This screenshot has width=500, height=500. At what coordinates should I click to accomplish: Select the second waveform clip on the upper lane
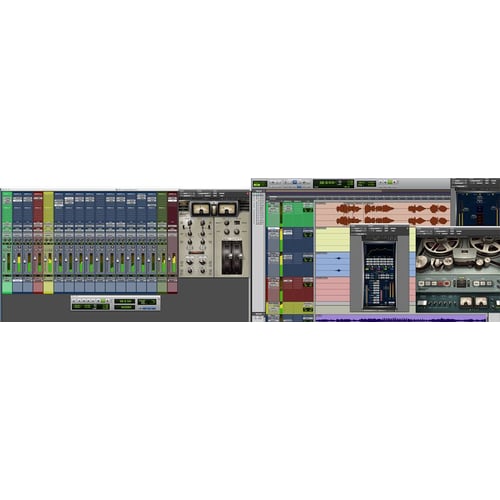pyautogui.click(x=379, y=209)
